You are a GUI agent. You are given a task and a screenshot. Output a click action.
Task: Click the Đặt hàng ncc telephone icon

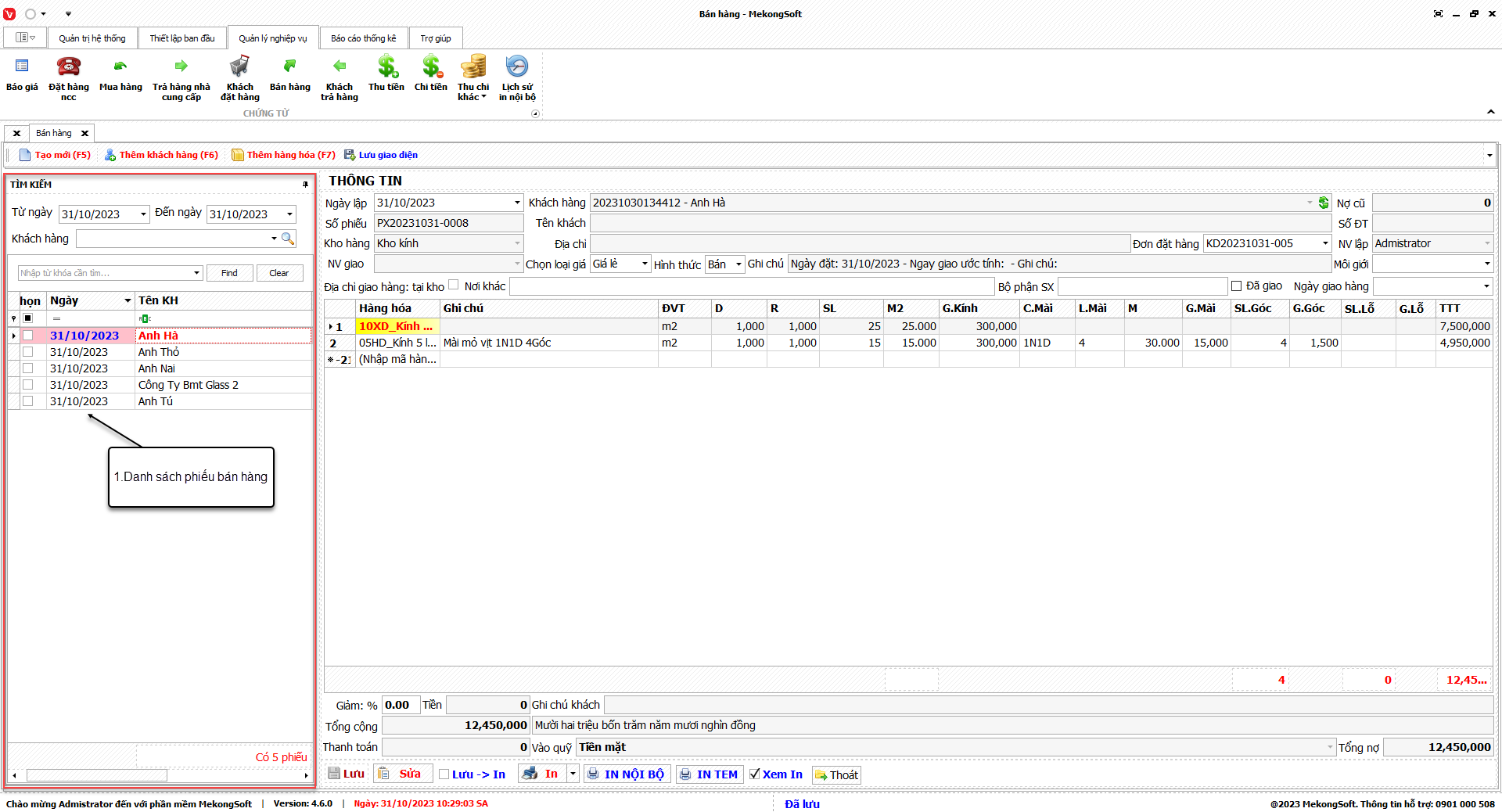pos(69,67)
